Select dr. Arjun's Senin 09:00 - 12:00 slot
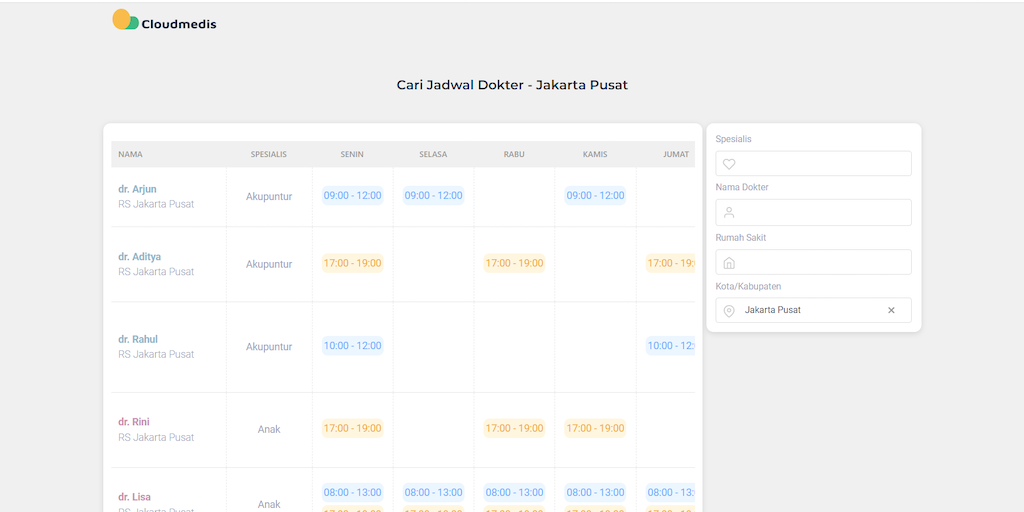1024x512 pixels. (352, 196)
